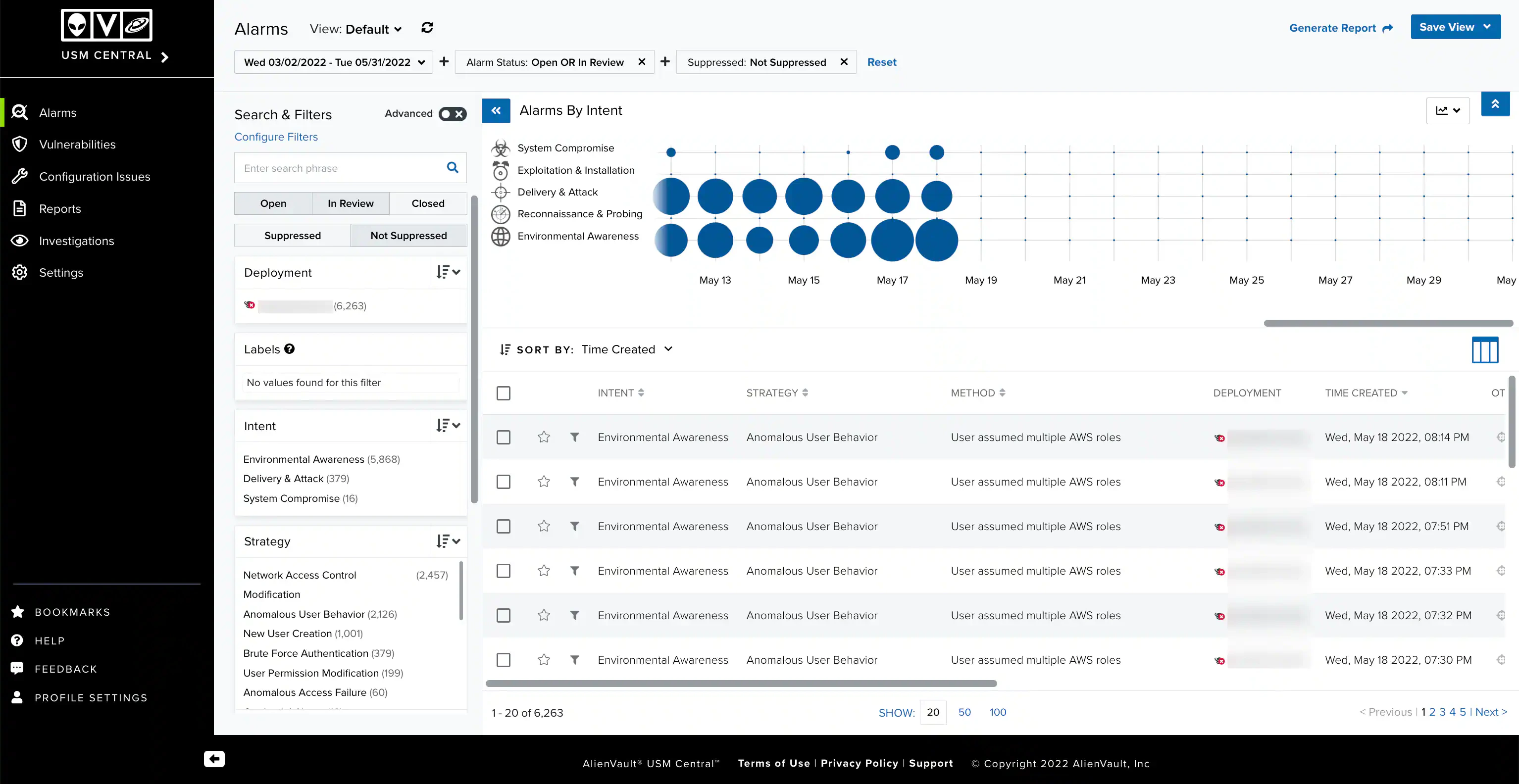Collapse the filters panel with the double-chevron button
The height and width of the screenshot is (784, 1519).
point(496,110)
